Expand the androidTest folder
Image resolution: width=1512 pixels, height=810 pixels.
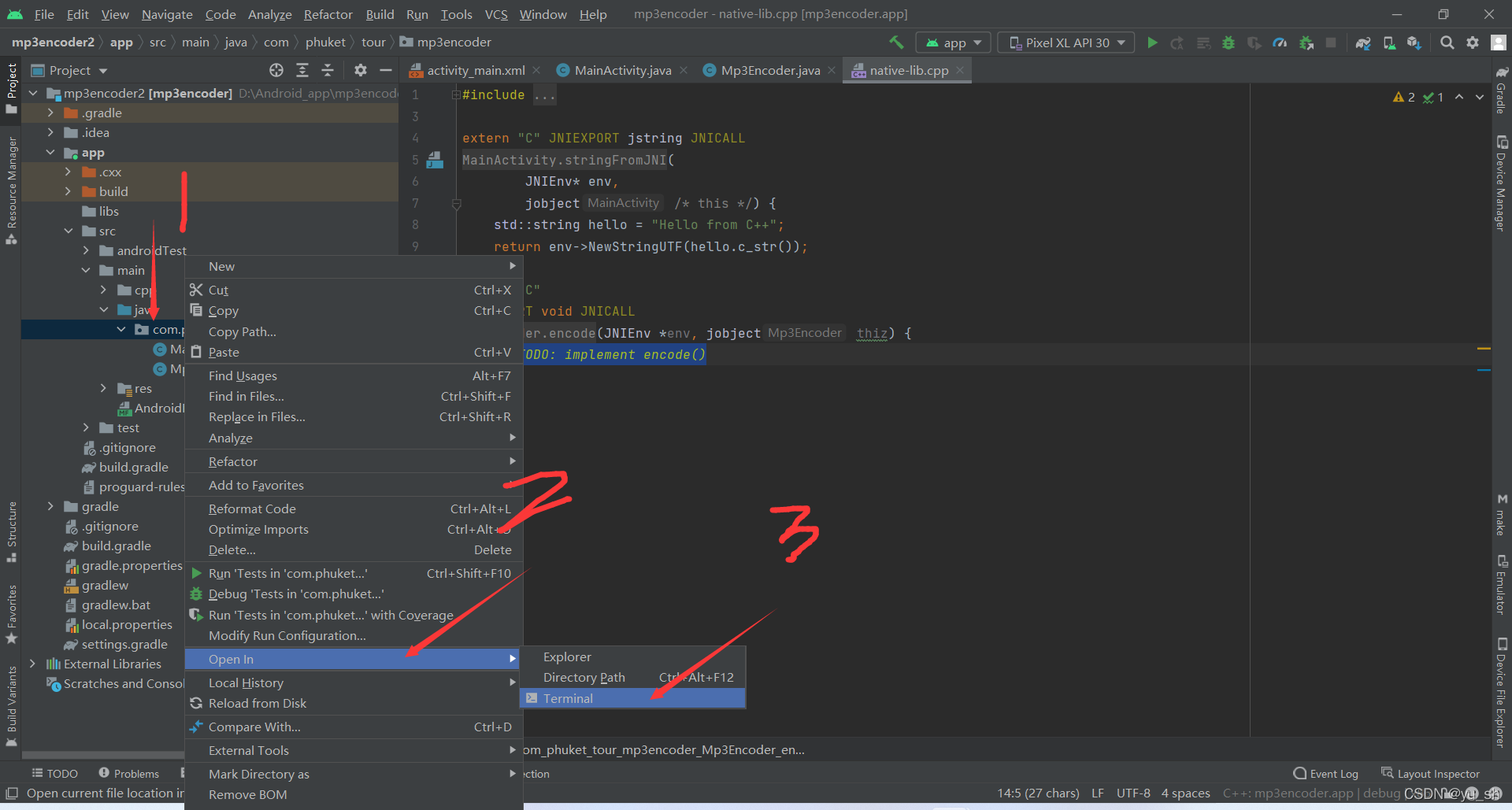(86, 250)
